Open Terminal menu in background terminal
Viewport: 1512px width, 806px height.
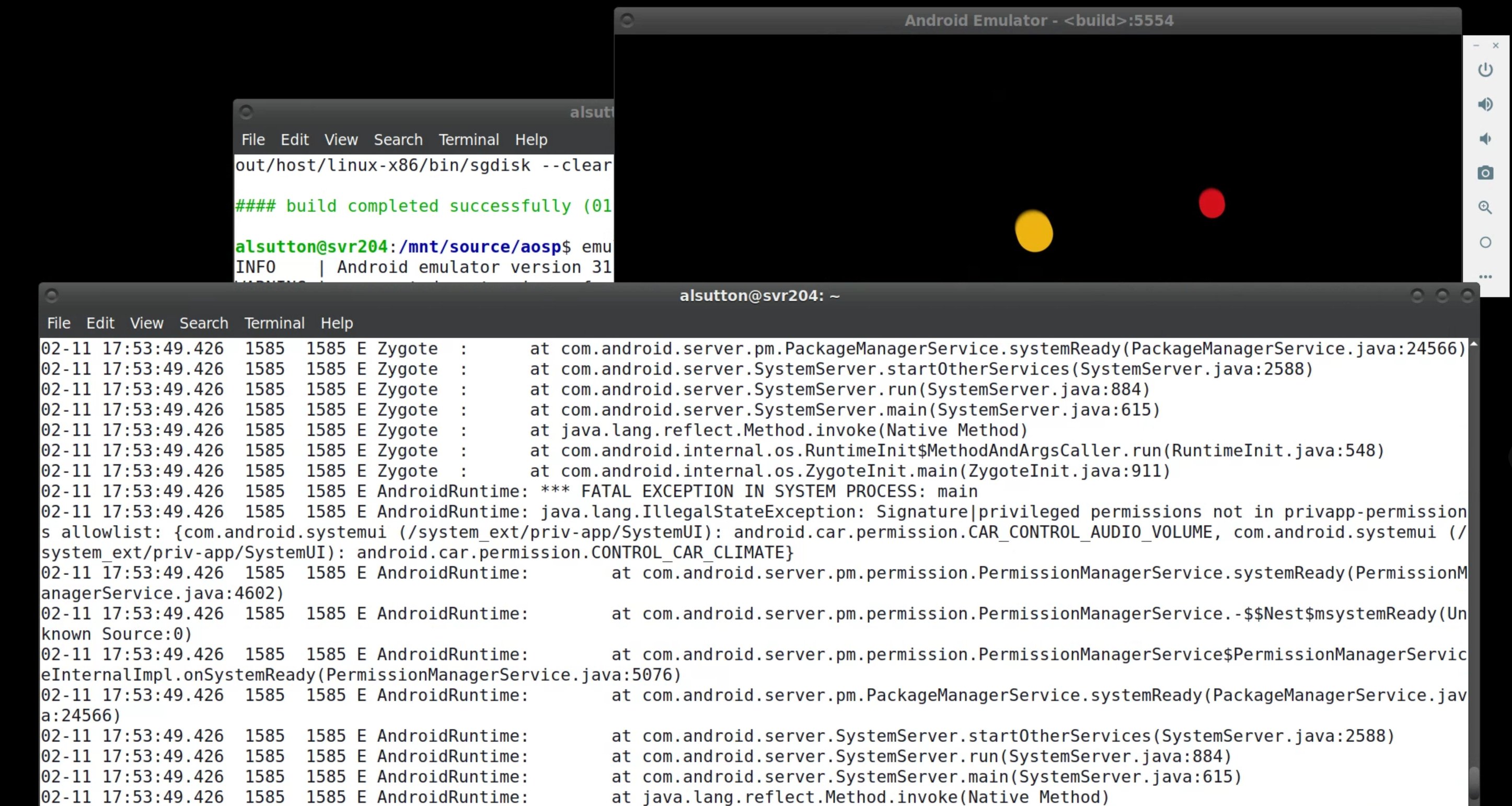point(468,140)
